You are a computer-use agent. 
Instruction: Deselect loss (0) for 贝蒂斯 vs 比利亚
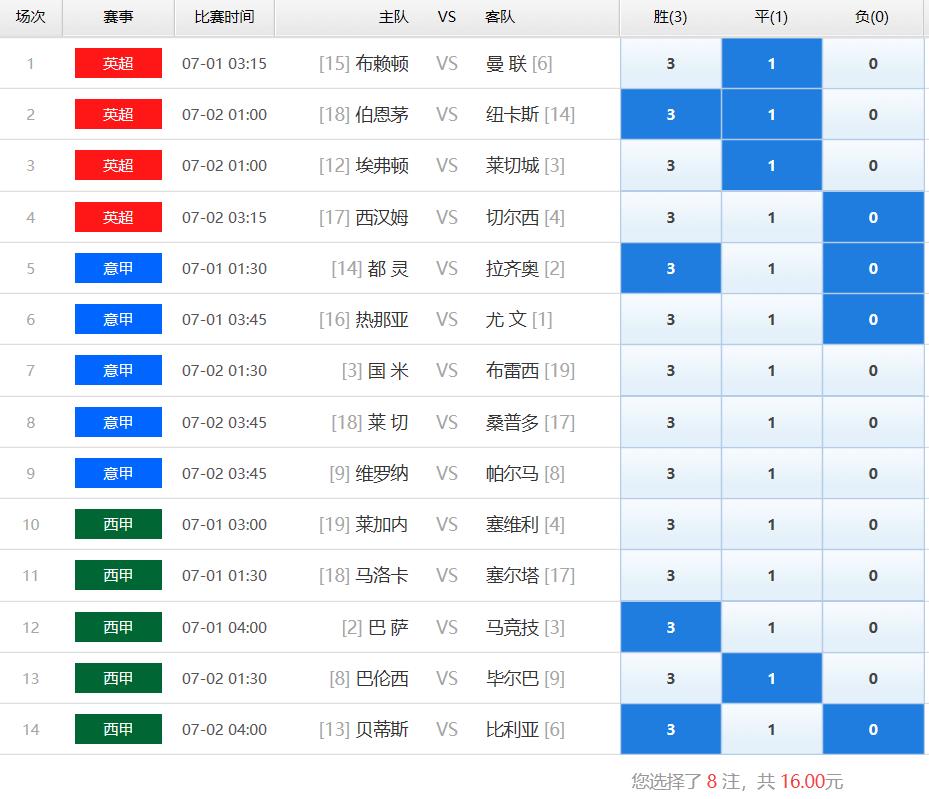click(x=873, y=729)
